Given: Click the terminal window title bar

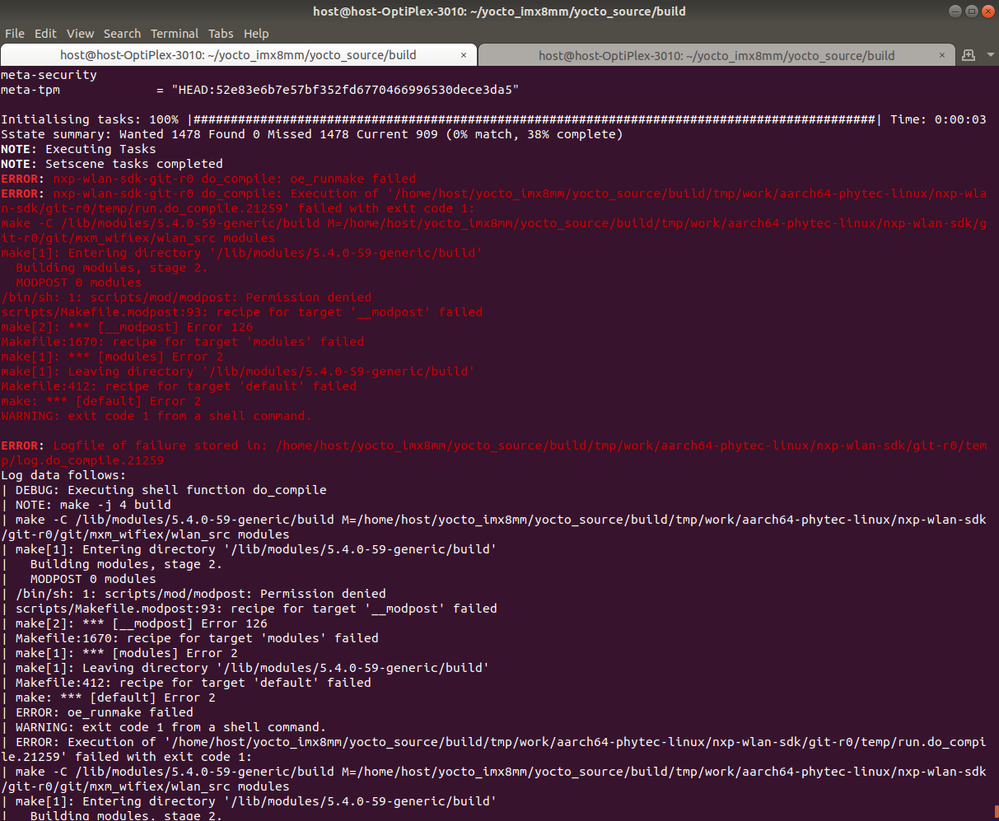Looking at the screenshot, I should coord(500,11).
